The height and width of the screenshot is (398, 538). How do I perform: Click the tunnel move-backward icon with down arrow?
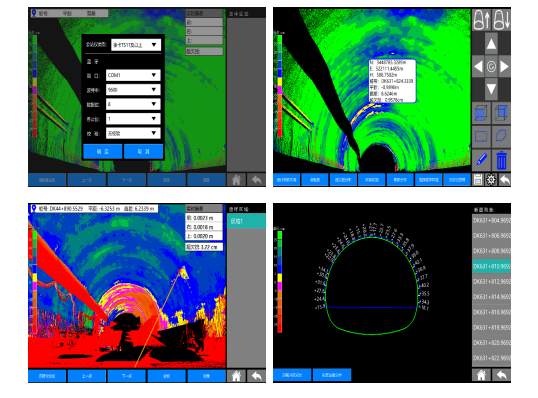501,20
